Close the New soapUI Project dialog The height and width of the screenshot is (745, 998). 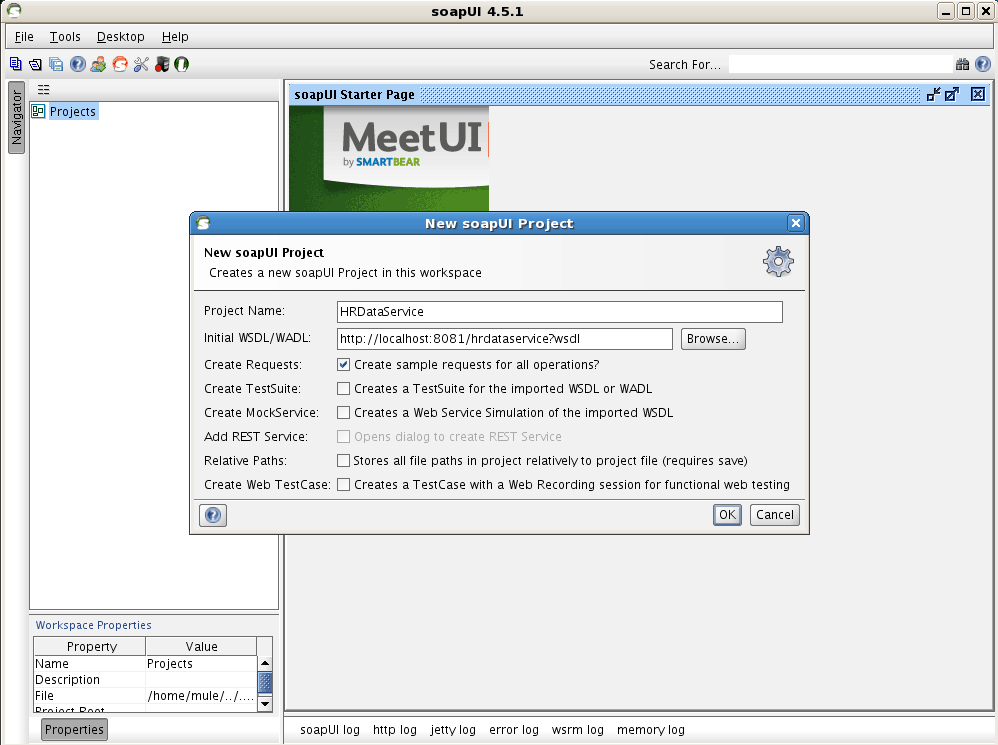[796, 223]
